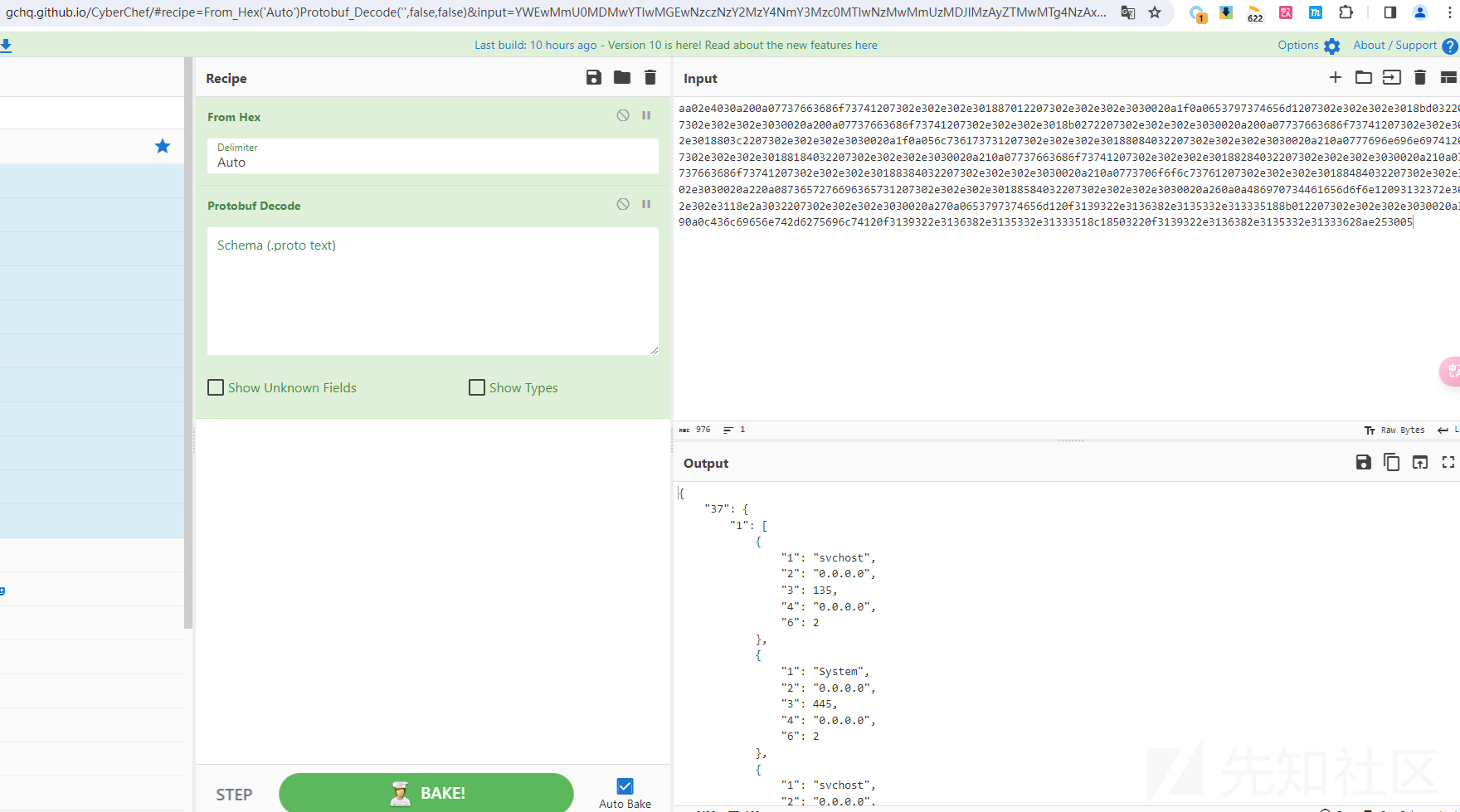Open the Delimiter Auto dropdown
This screenshot has width=1460, height=812.
click(433, 156)
